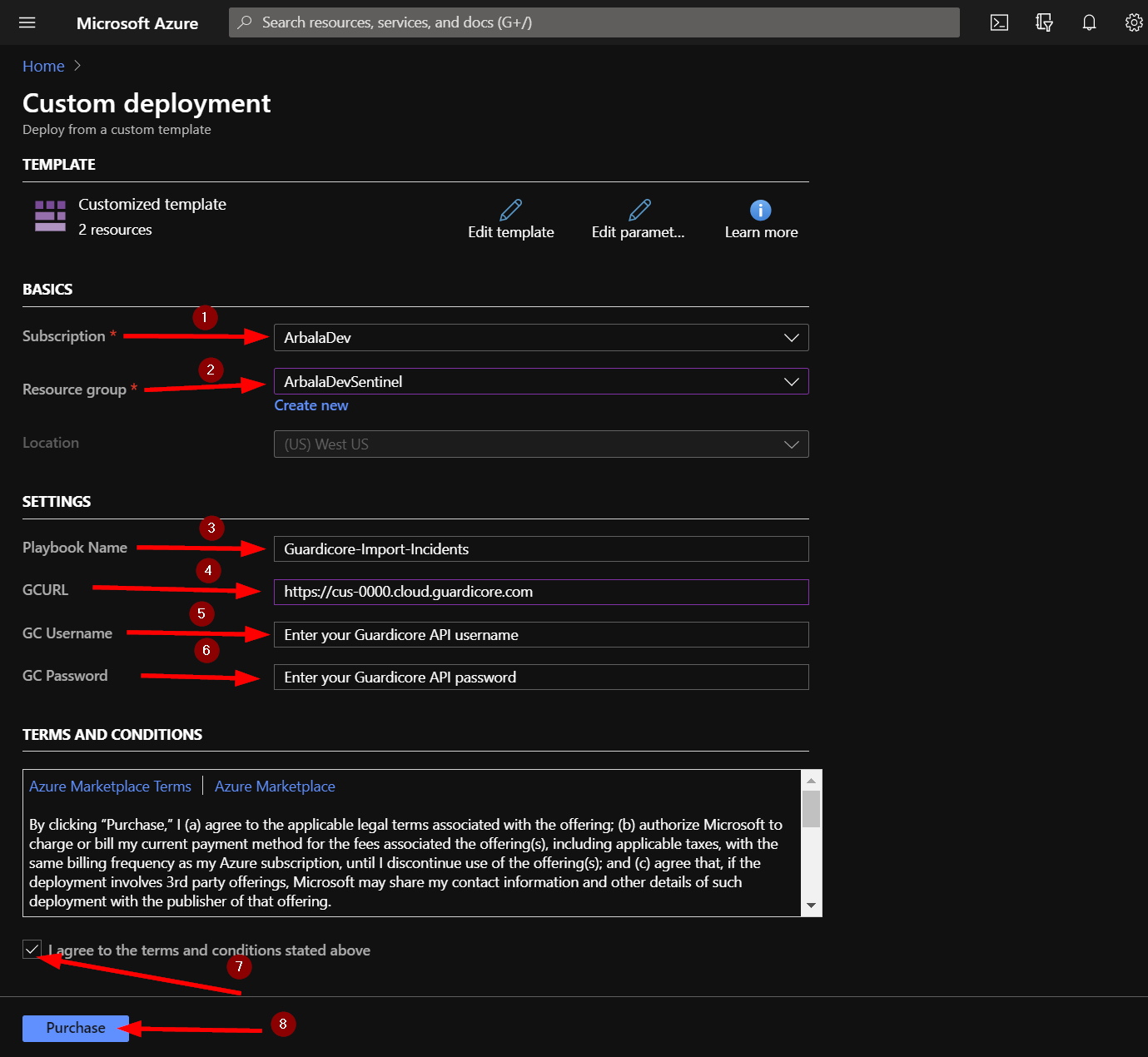1148x1057 pixels.
Task: Open the Subscription dropdown showing ArbalaDev
Action: (541, 337)
